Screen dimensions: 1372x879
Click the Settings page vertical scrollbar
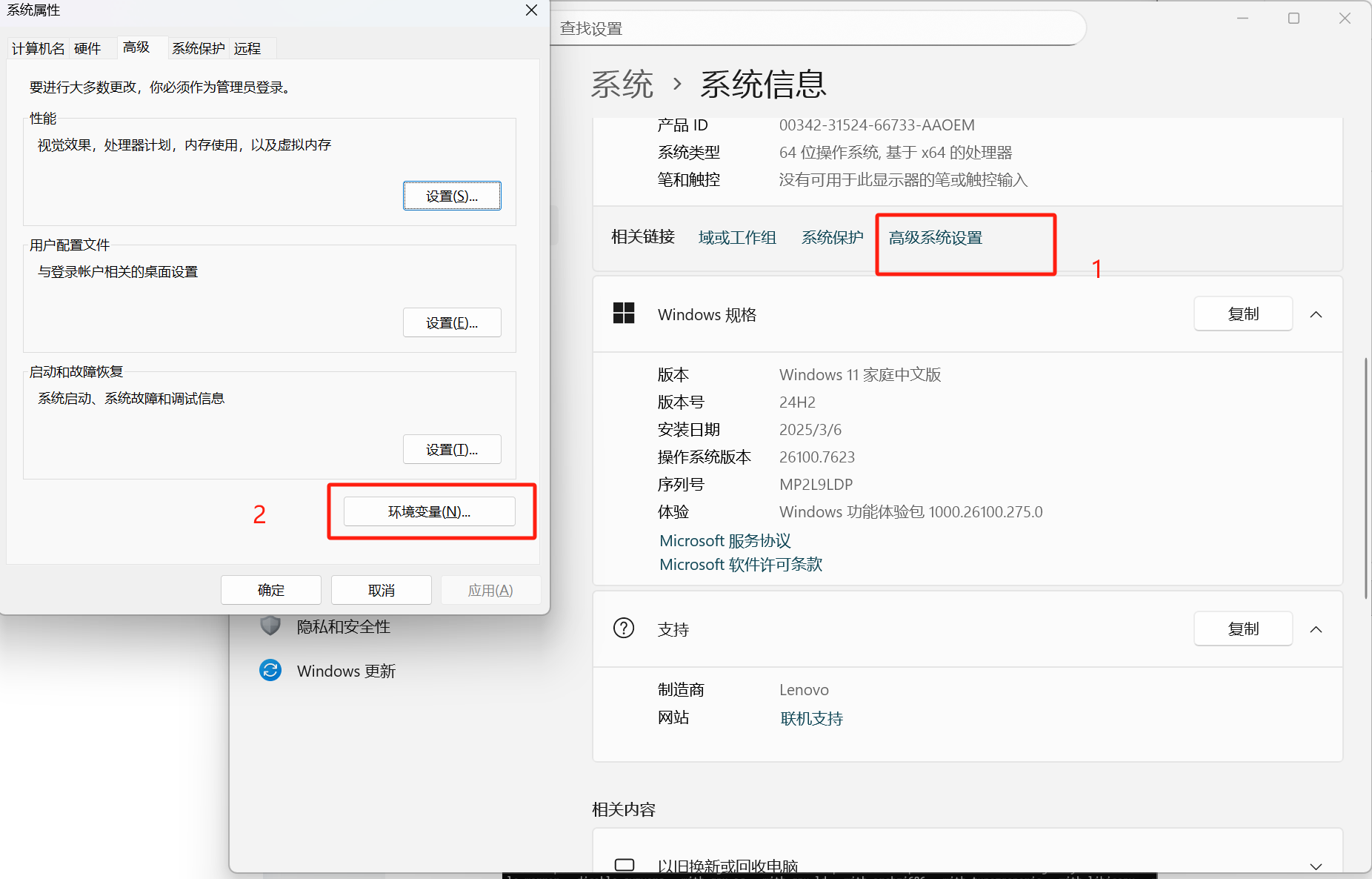point(1366,478)
